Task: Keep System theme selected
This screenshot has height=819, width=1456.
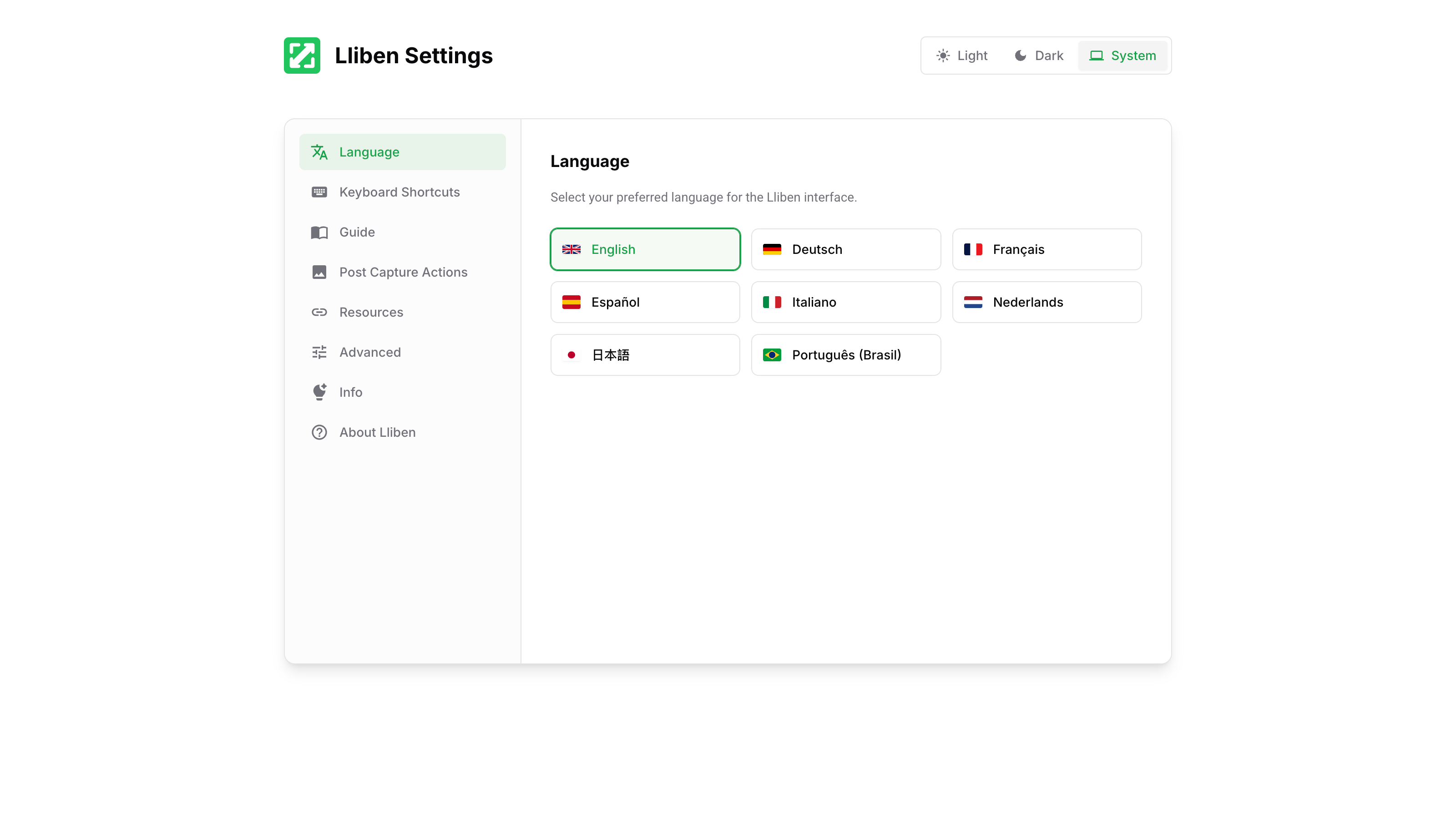Action: [x=1122, y=56]
